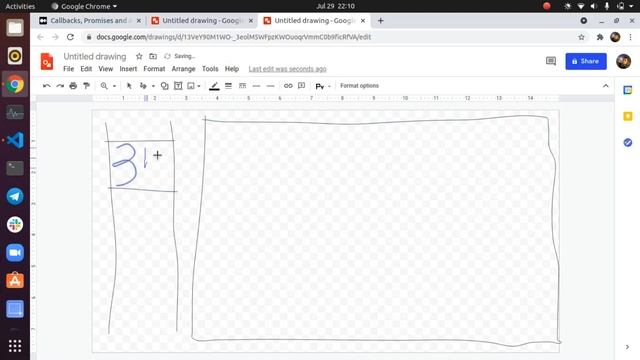Go back in browser history
The image size is (640, 360).
tap(40, 37)
